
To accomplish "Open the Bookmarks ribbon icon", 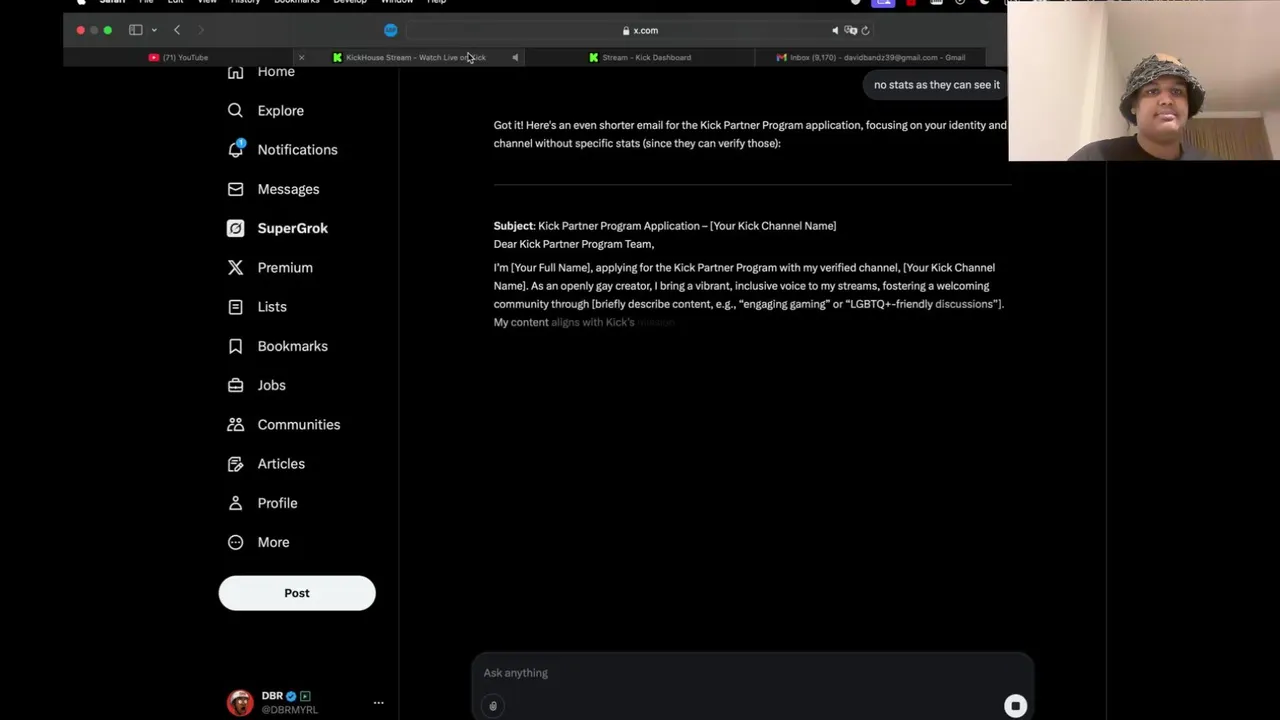I will point(235,346).
